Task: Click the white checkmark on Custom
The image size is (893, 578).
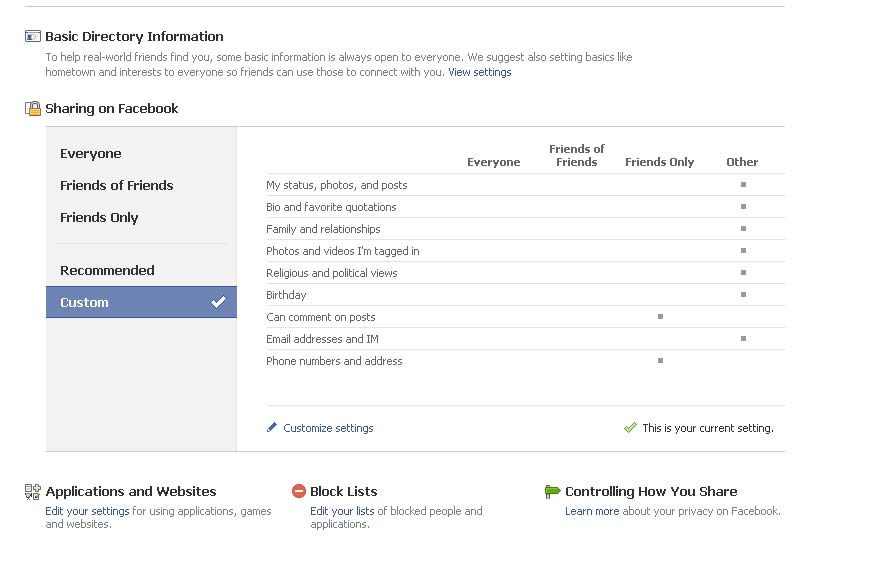Action: pos(218,303)
